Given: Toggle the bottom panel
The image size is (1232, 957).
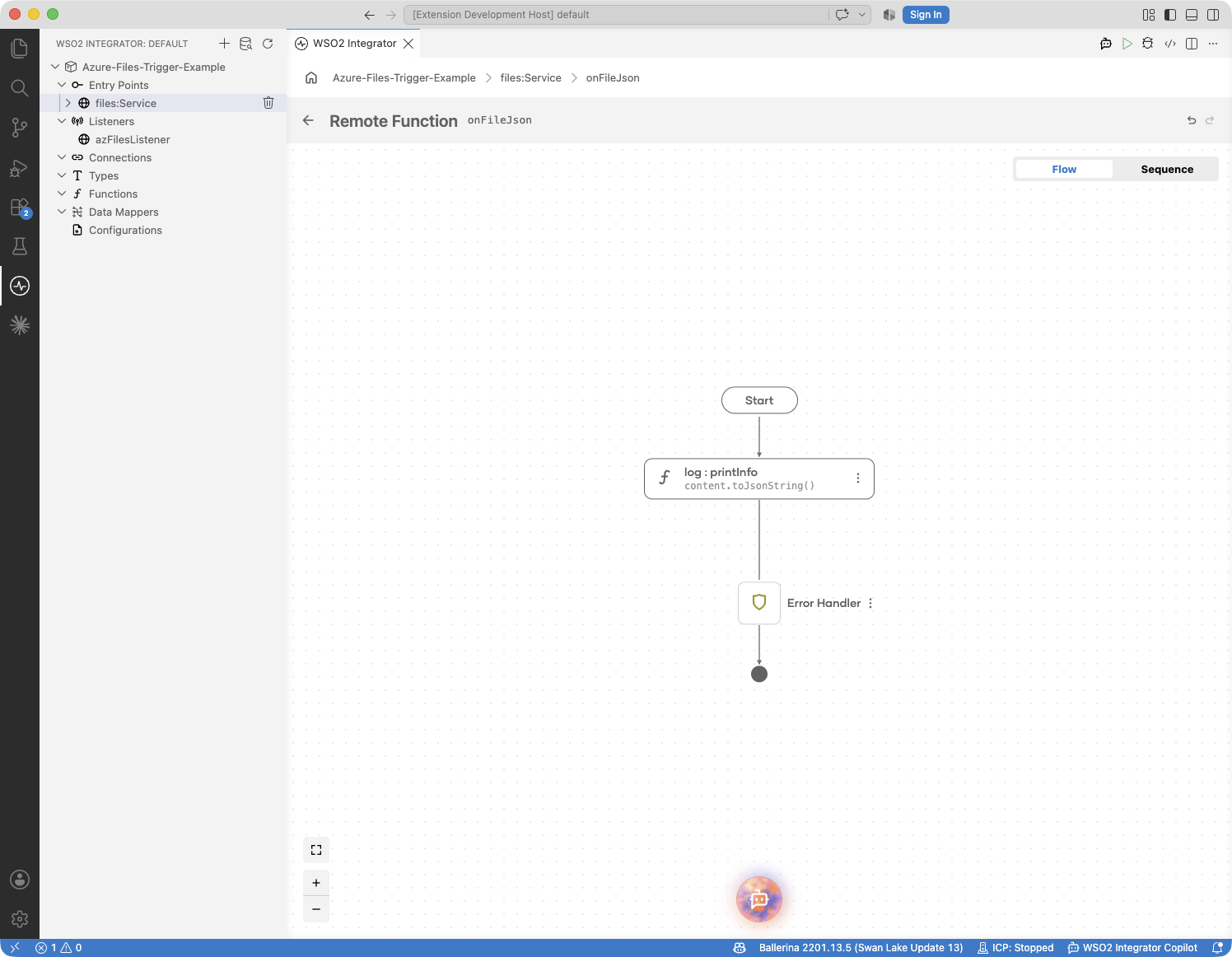Looking at the screenshot, I should [x=1192, y=15].
